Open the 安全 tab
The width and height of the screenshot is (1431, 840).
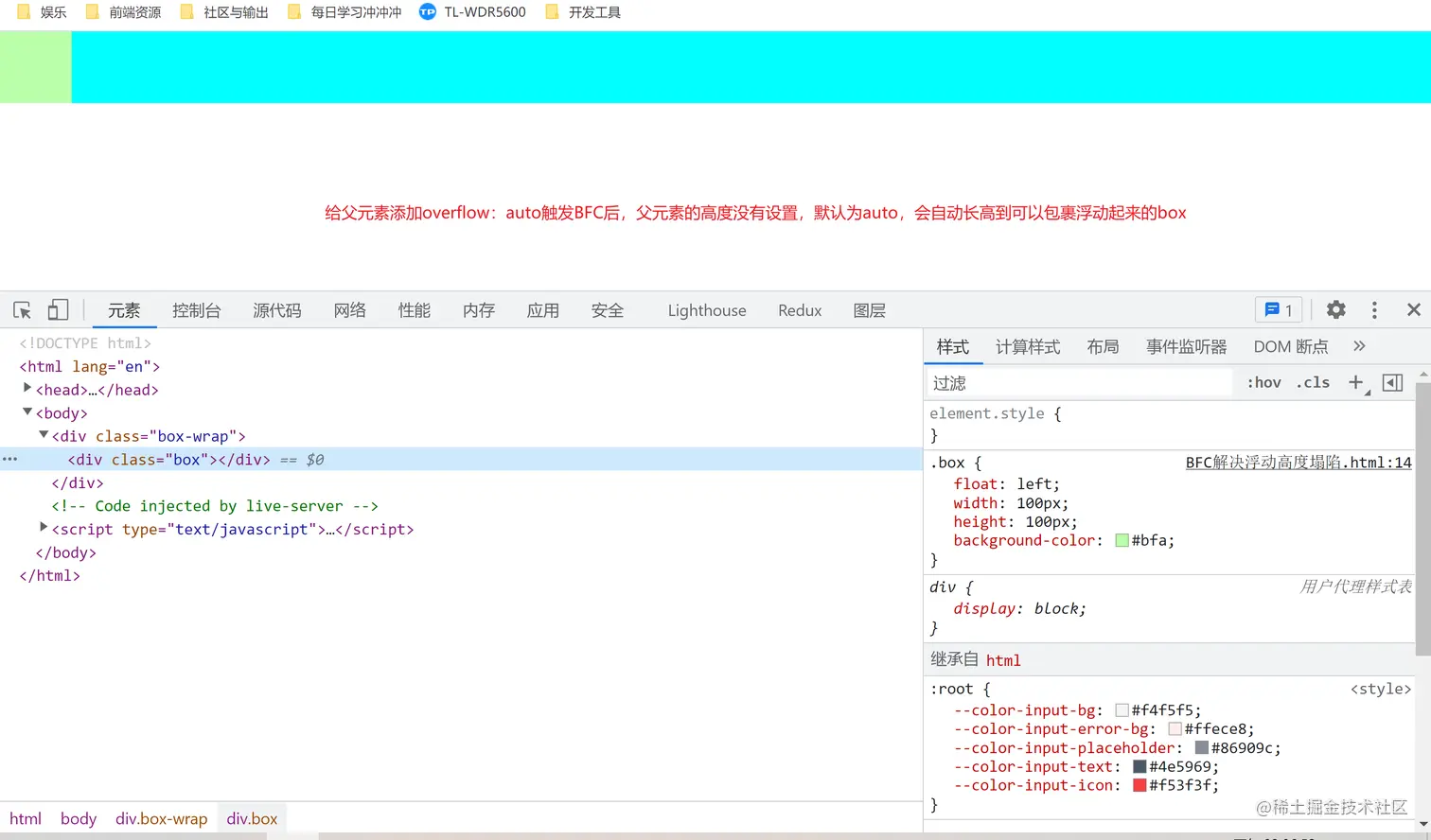pos(608,310)
